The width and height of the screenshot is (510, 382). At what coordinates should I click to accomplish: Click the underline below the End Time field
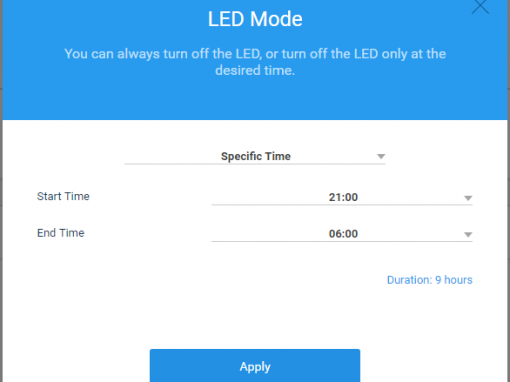click(x=342, y=242)
